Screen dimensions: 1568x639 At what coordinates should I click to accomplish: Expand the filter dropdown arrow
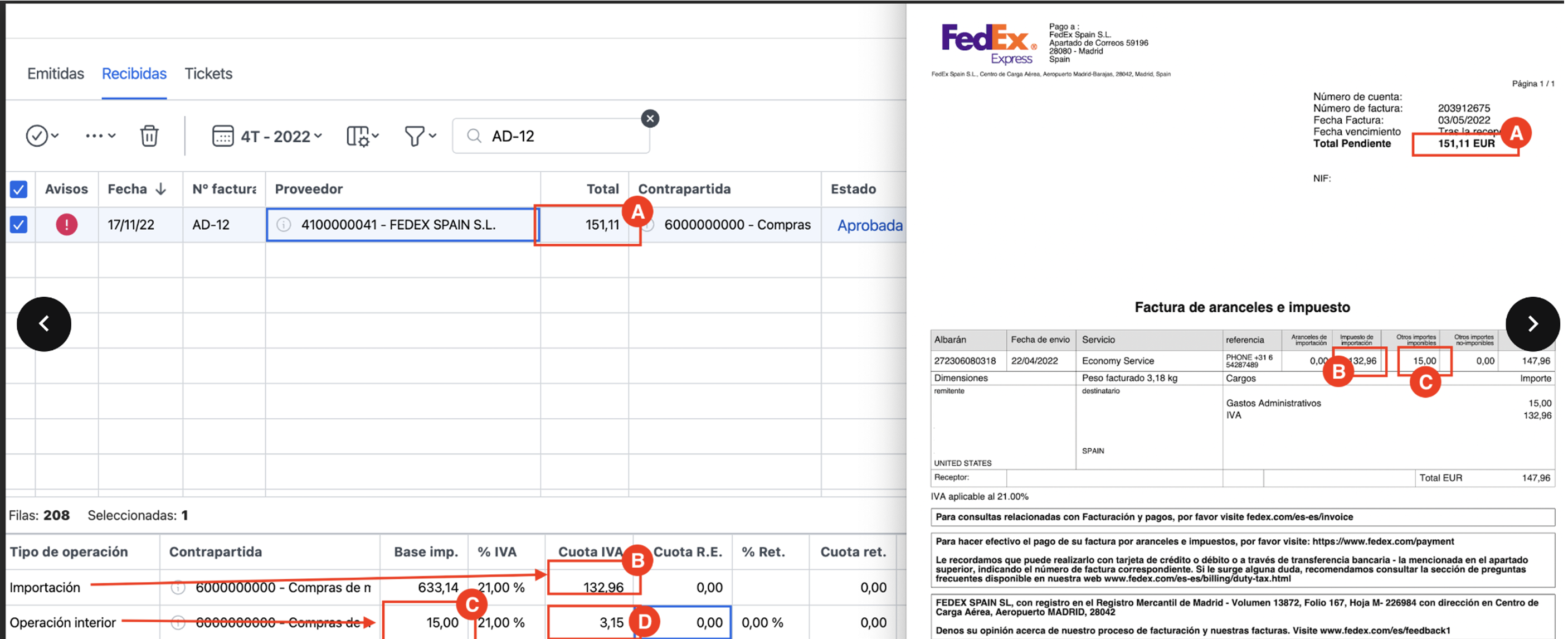click(432, 136)
